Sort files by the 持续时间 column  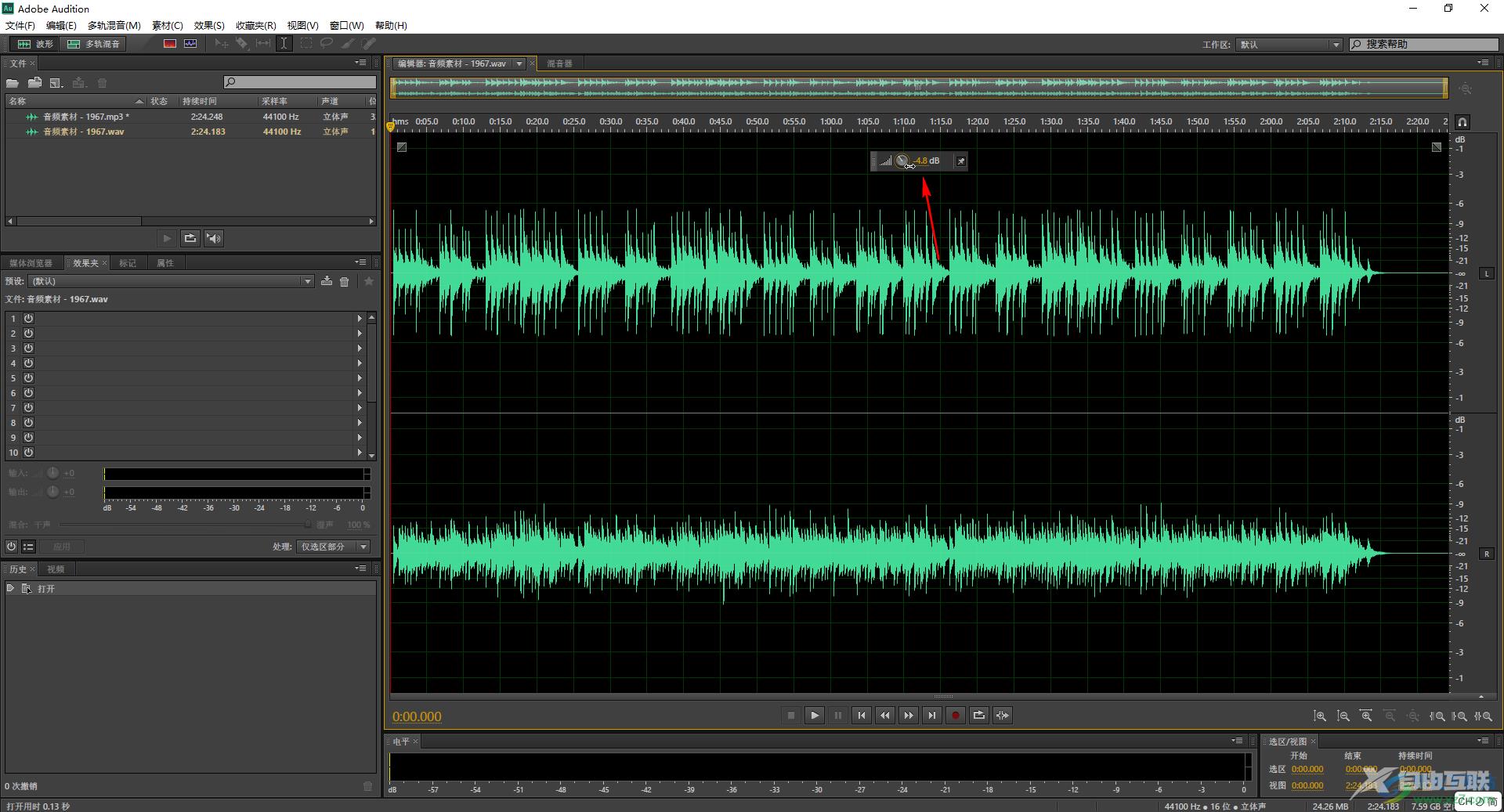217,101
